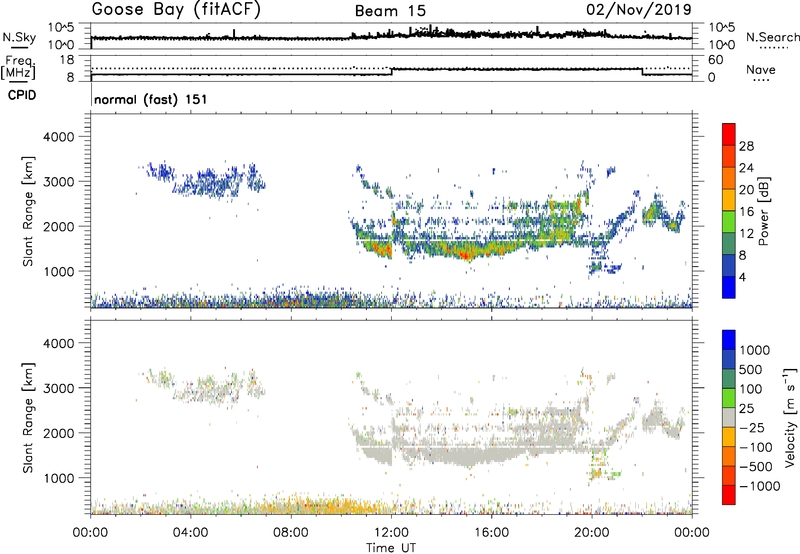The width and height of the screenshot is (800, 554).
Task: Click the 28 value on power scale
Action: pos(746,146)
